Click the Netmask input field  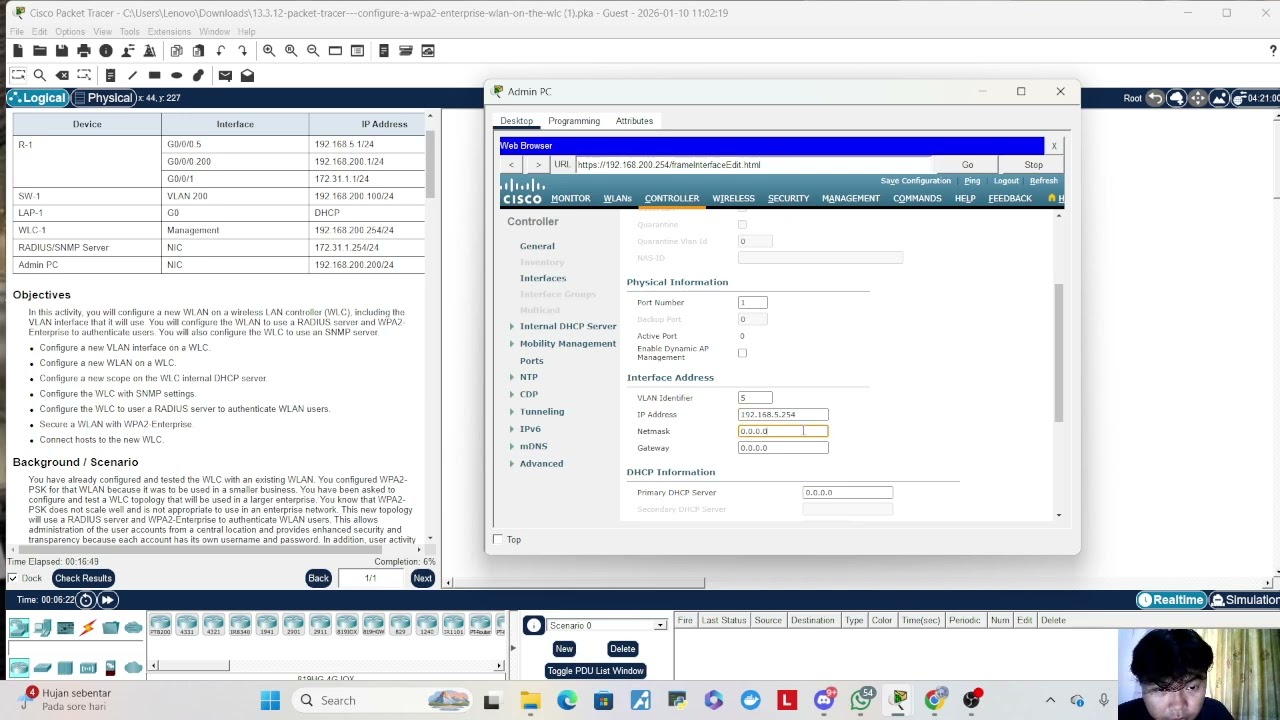pyautogui.click(x=783, y=431)
